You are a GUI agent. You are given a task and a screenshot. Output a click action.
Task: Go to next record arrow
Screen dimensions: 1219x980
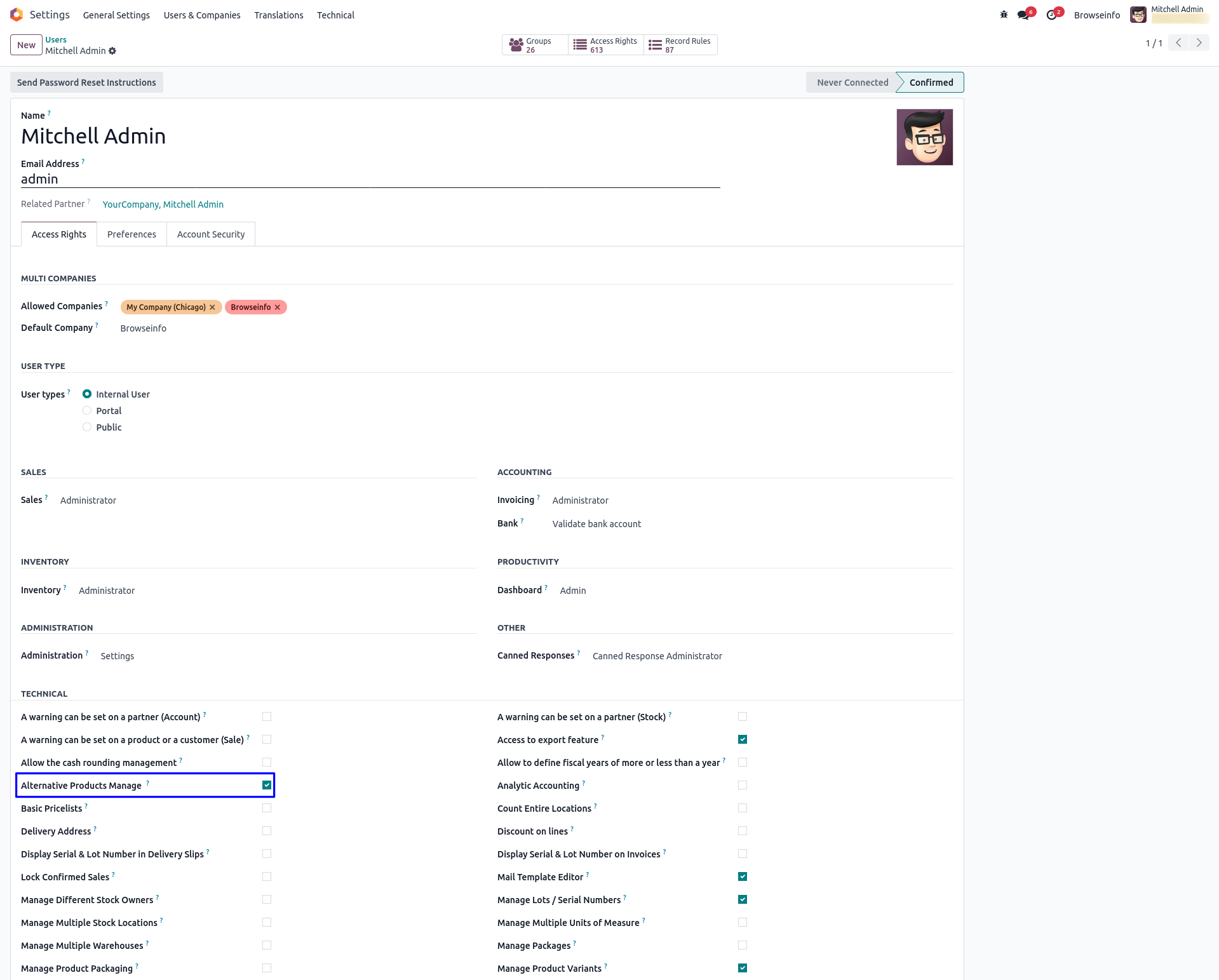(x=1199, y=43)
